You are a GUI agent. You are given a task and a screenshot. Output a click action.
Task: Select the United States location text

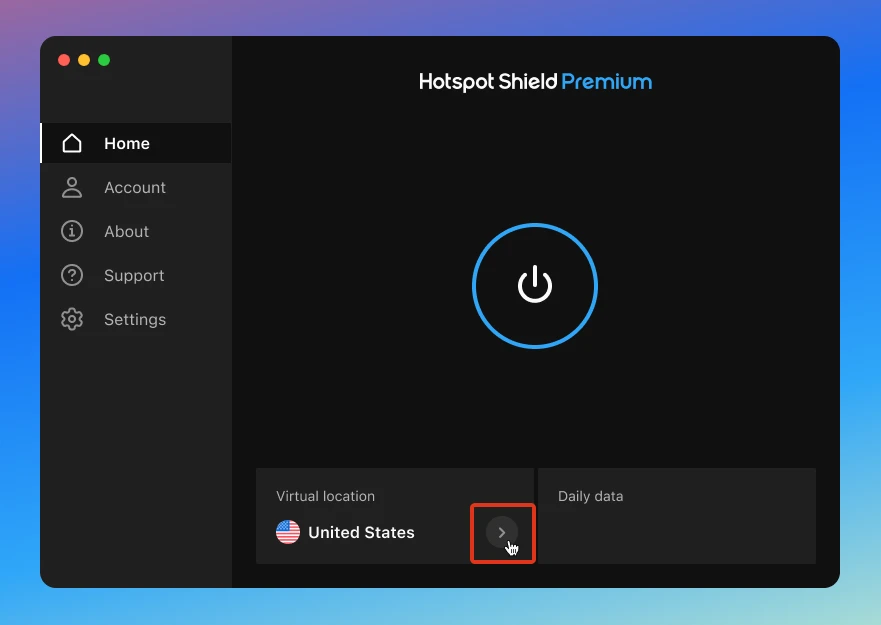[x=361, y=532]
